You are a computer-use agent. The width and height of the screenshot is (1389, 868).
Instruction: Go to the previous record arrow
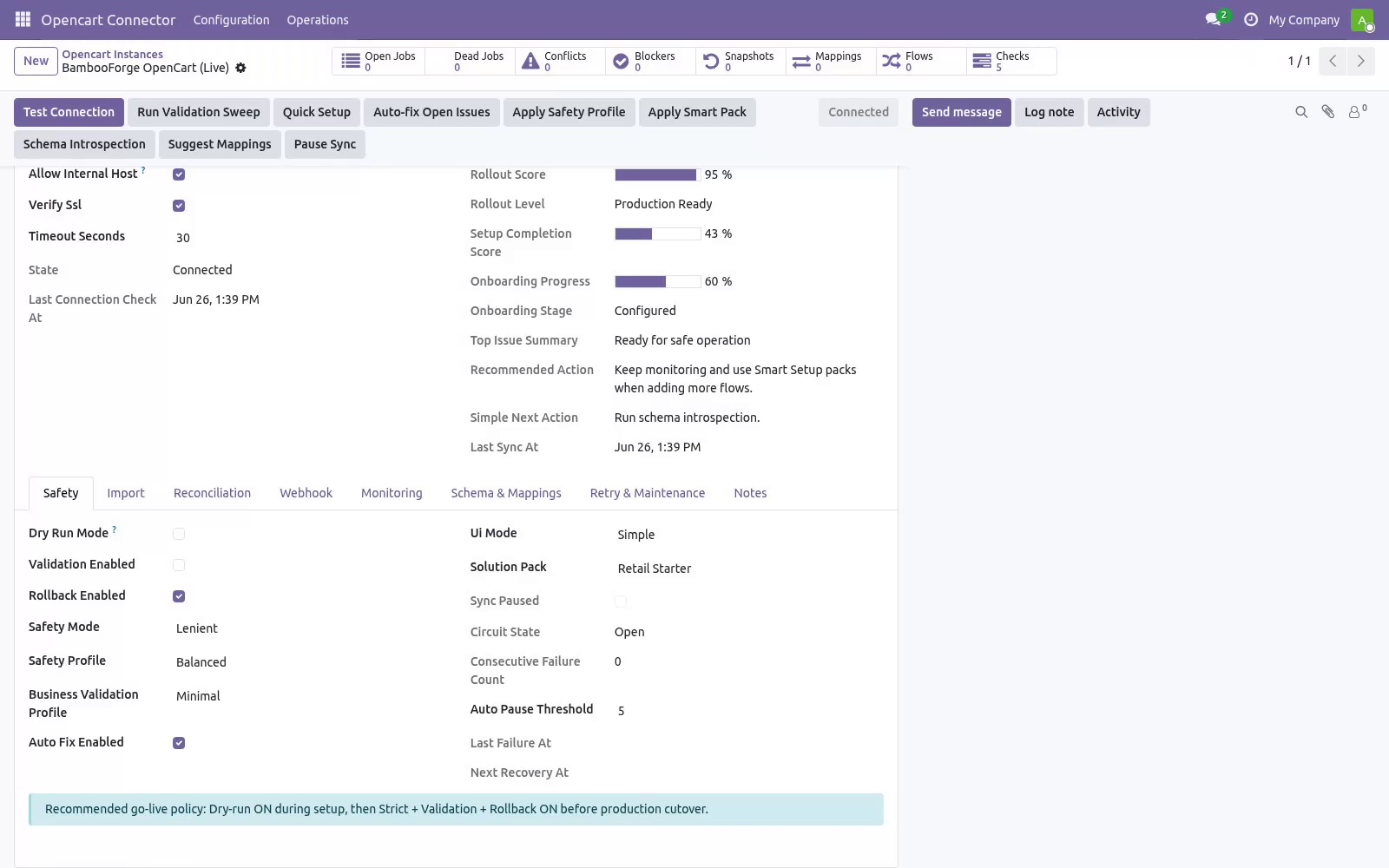click(x=1333, y=61)
